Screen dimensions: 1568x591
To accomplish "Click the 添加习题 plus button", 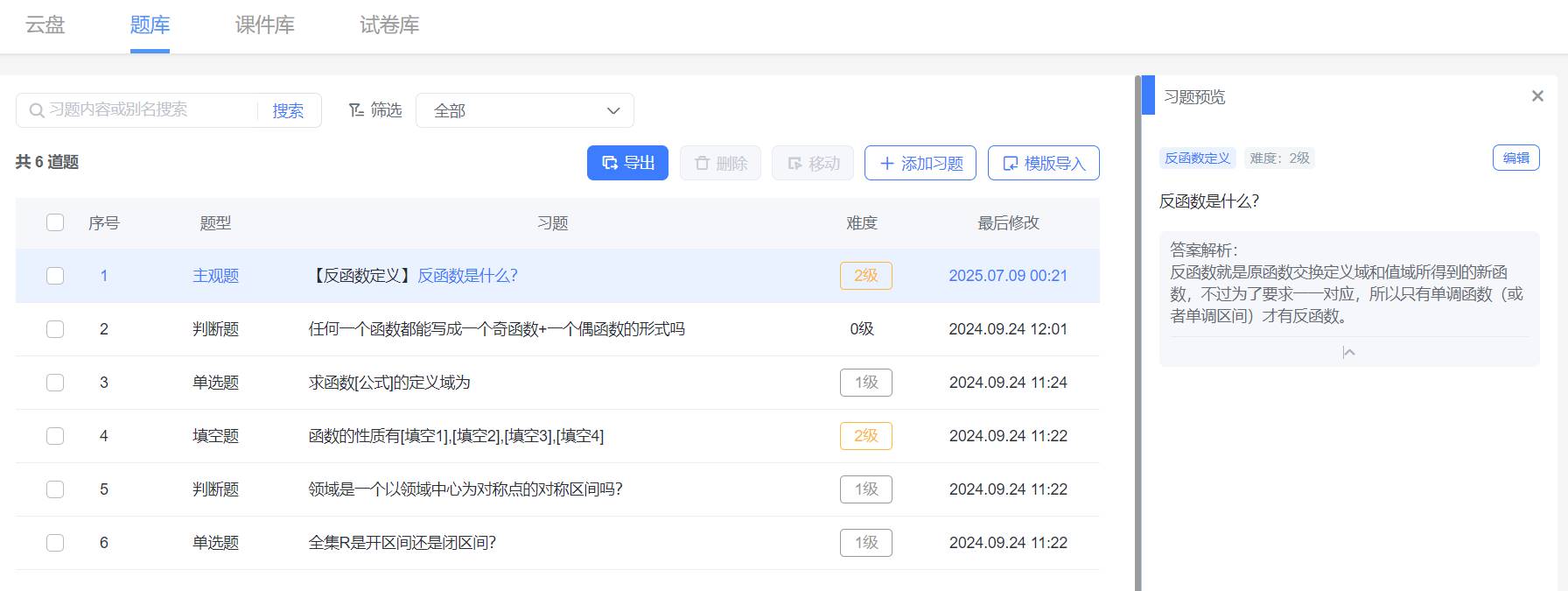I will click(920, 163).
